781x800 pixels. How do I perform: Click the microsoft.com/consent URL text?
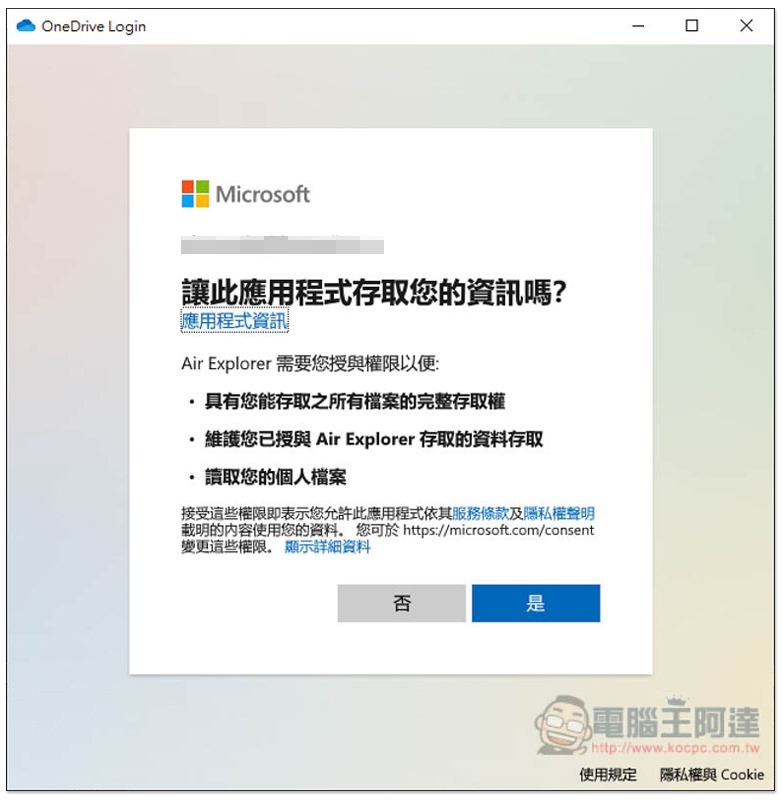(498, 530)
